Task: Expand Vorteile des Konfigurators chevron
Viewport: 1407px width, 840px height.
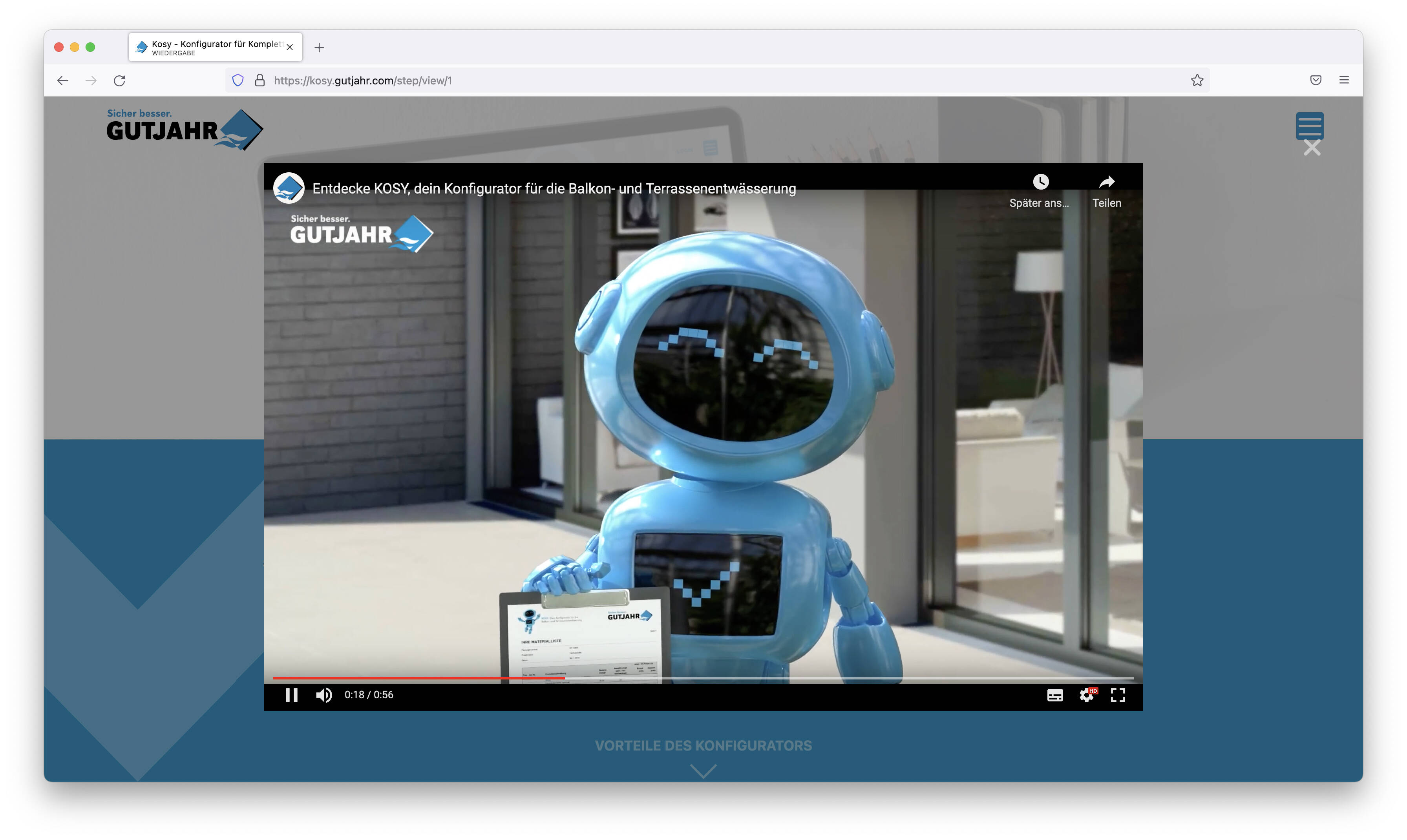Action: [x=703, y=771]
